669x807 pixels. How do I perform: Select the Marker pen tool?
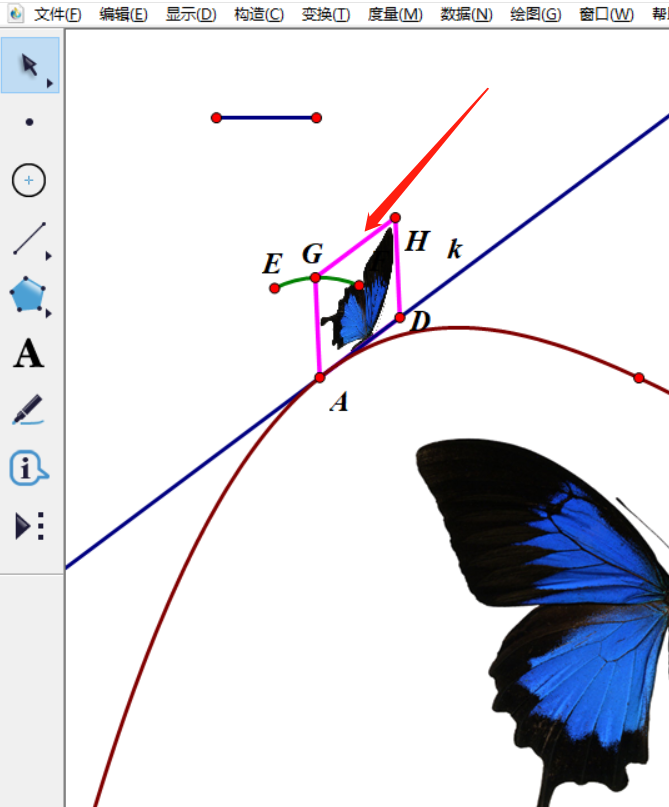tap(28, 410)
